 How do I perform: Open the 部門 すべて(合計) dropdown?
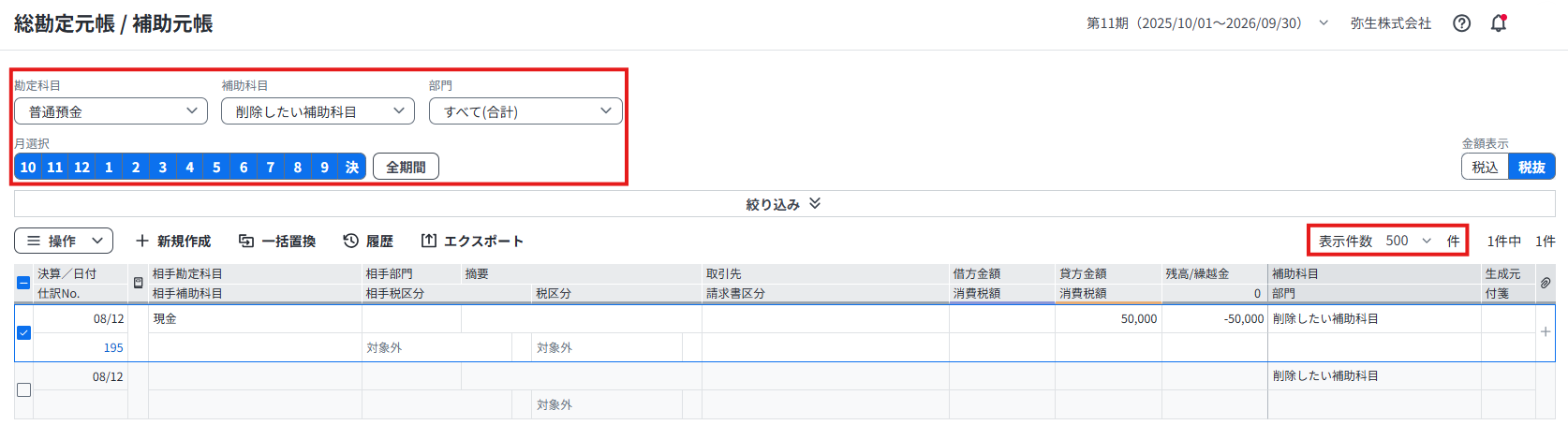[525, 111]
